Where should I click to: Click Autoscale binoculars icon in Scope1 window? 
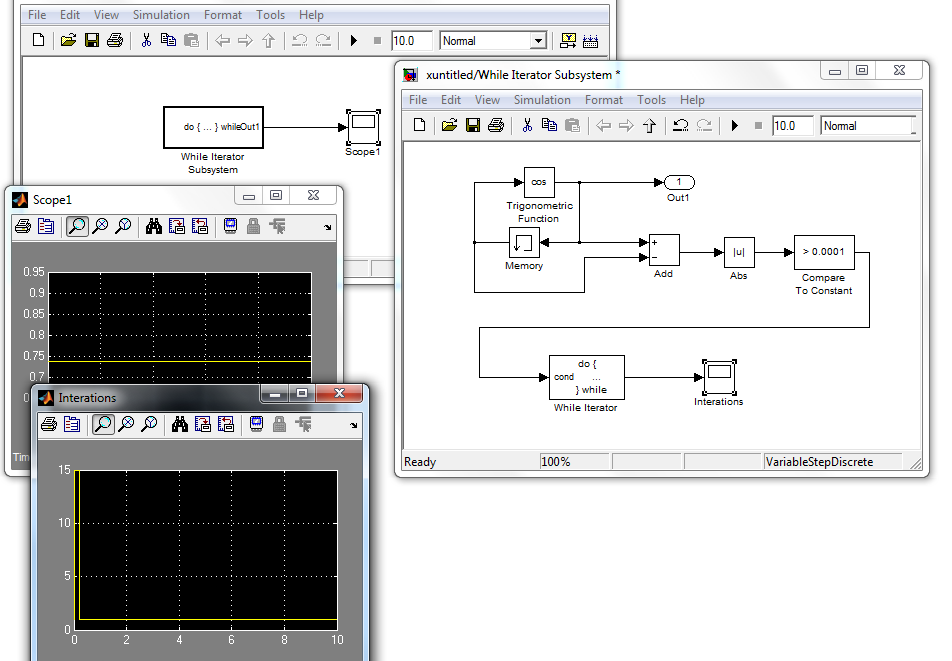coord(154,226)
